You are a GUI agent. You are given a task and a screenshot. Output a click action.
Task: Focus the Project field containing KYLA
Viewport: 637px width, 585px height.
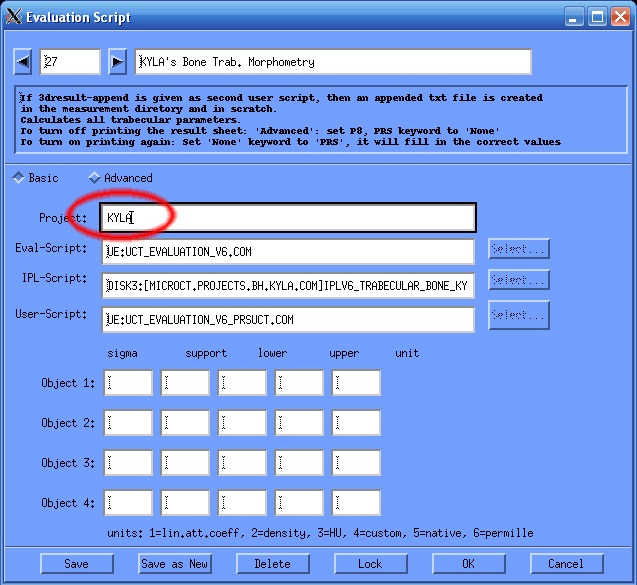[x=288, y=218]
